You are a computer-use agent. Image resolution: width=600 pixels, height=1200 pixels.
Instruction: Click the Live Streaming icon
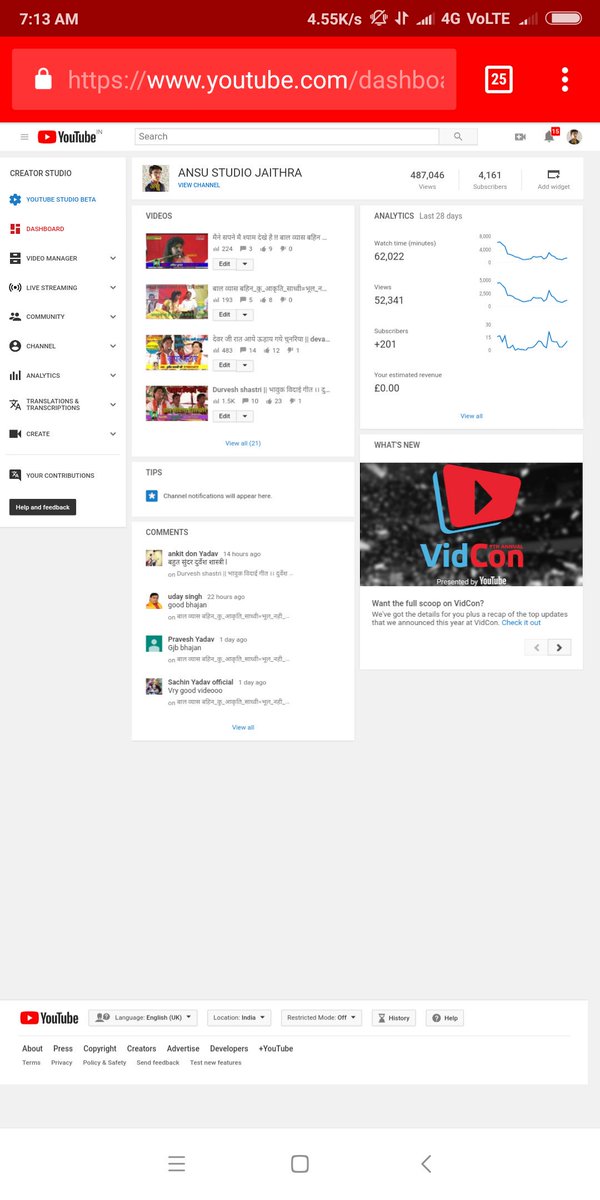click(x=15, y=287)
